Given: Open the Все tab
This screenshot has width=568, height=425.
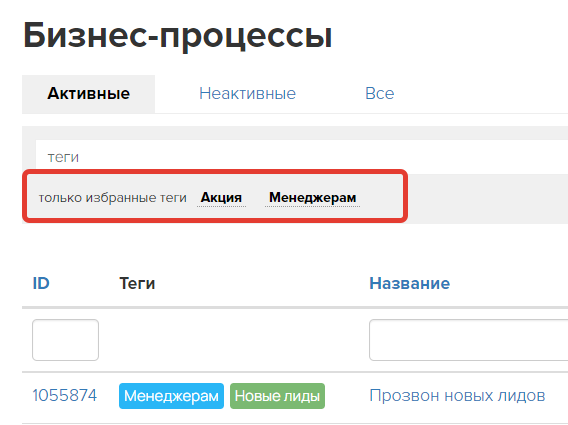Looking at the screenshot, I should (379, 94).
